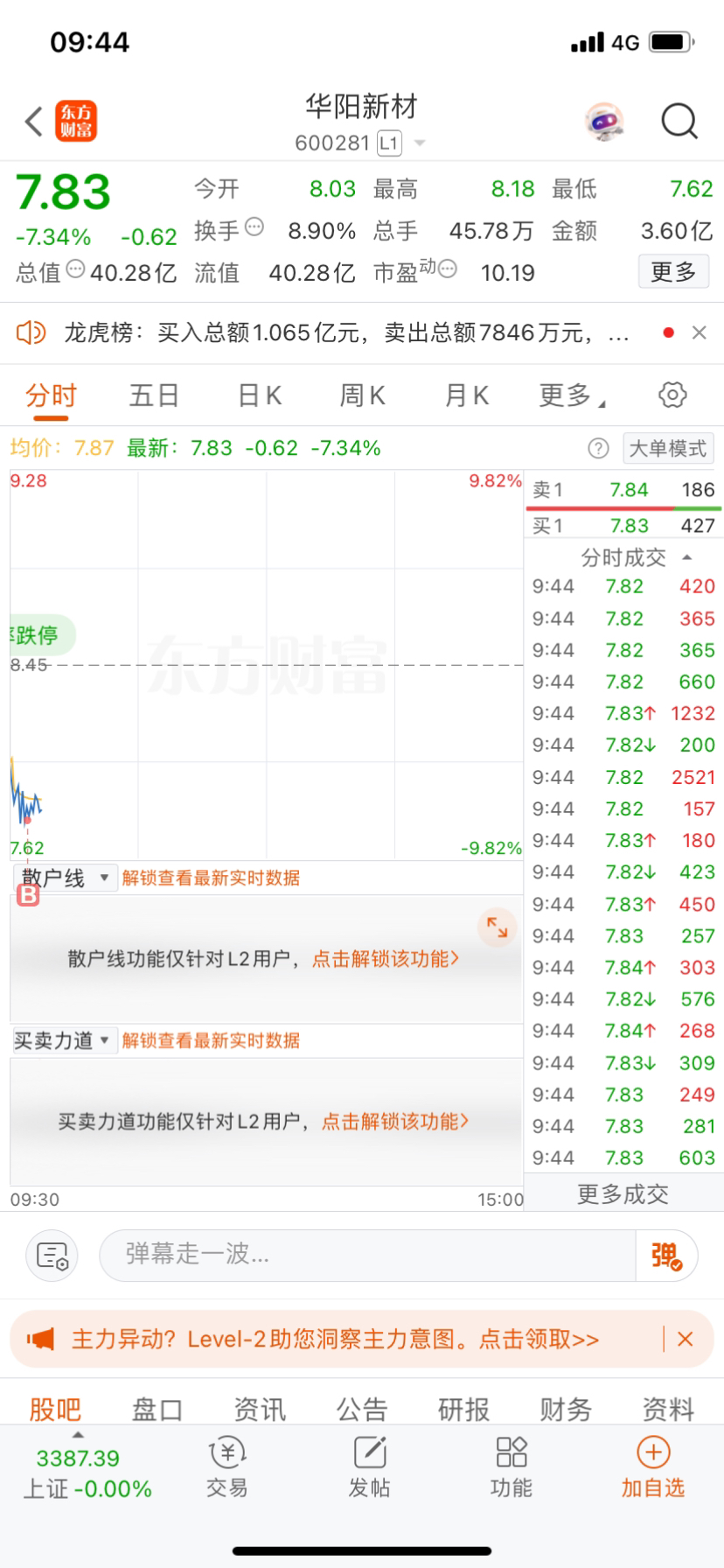Open the 散户线 indicator dropdown
724x1568 pixels.
[x=66, y=878]
